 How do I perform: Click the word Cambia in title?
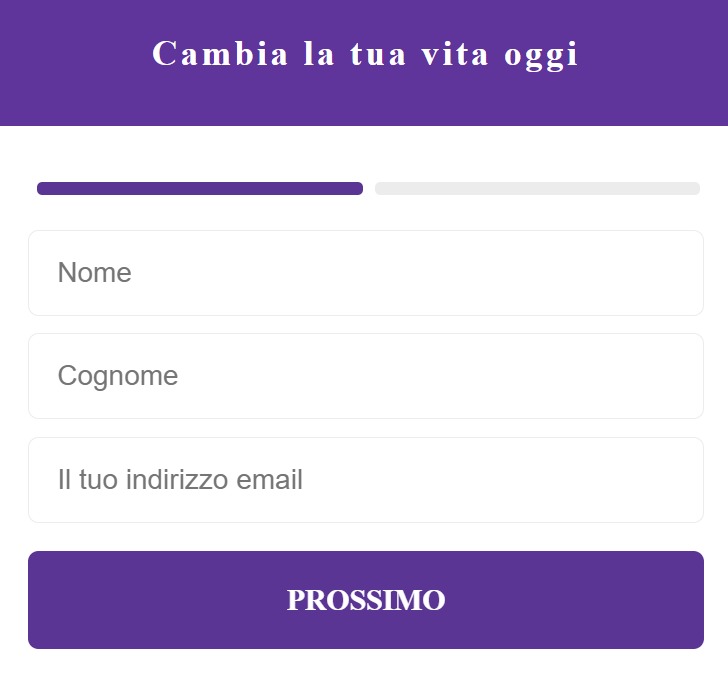(220, 53)
